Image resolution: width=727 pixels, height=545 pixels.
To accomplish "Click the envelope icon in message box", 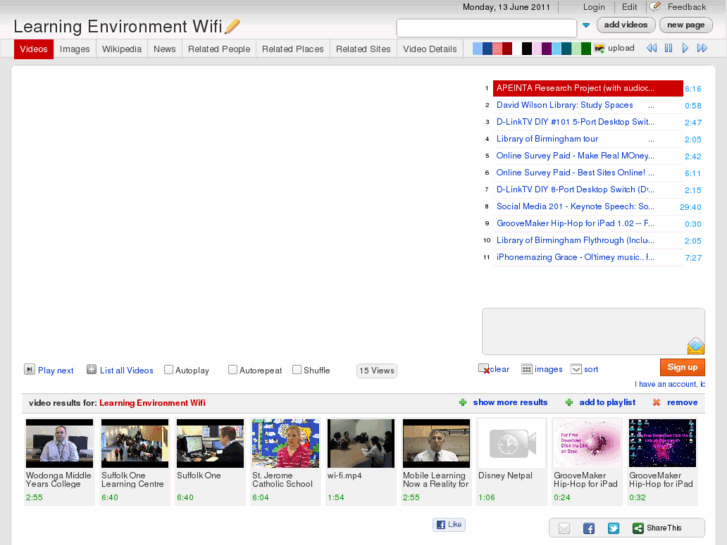I will click(x=695, y=346).
